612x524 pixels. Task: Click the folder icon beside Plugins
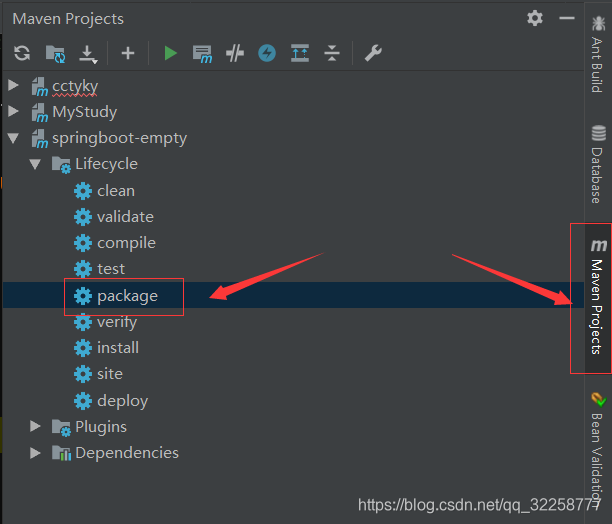tap(61, 427)
